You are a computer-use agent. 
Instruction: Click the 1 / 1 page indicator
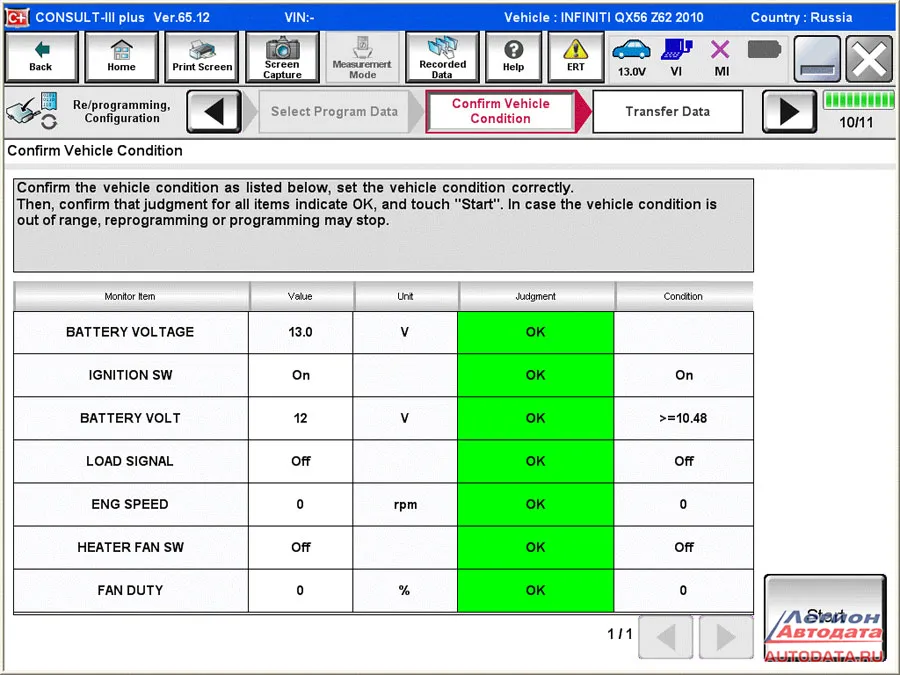[x=619, y=634]
